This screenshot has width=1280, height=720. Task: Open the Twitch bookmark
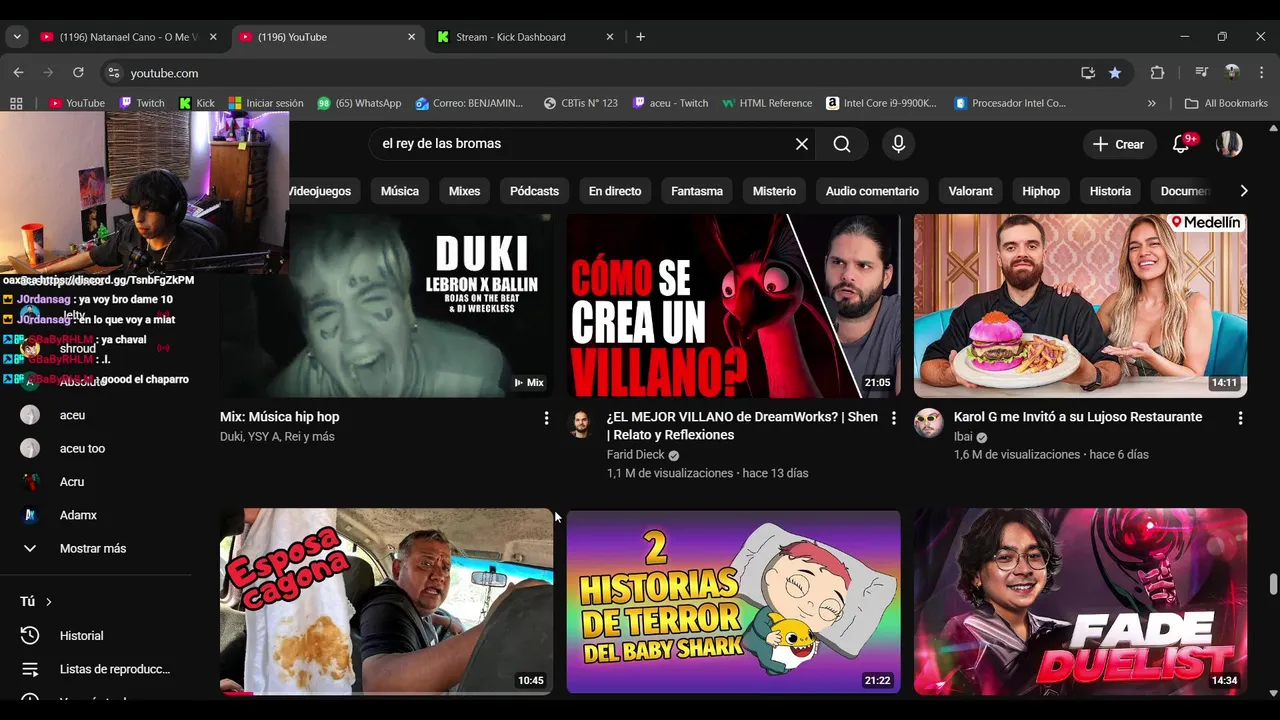142,103
